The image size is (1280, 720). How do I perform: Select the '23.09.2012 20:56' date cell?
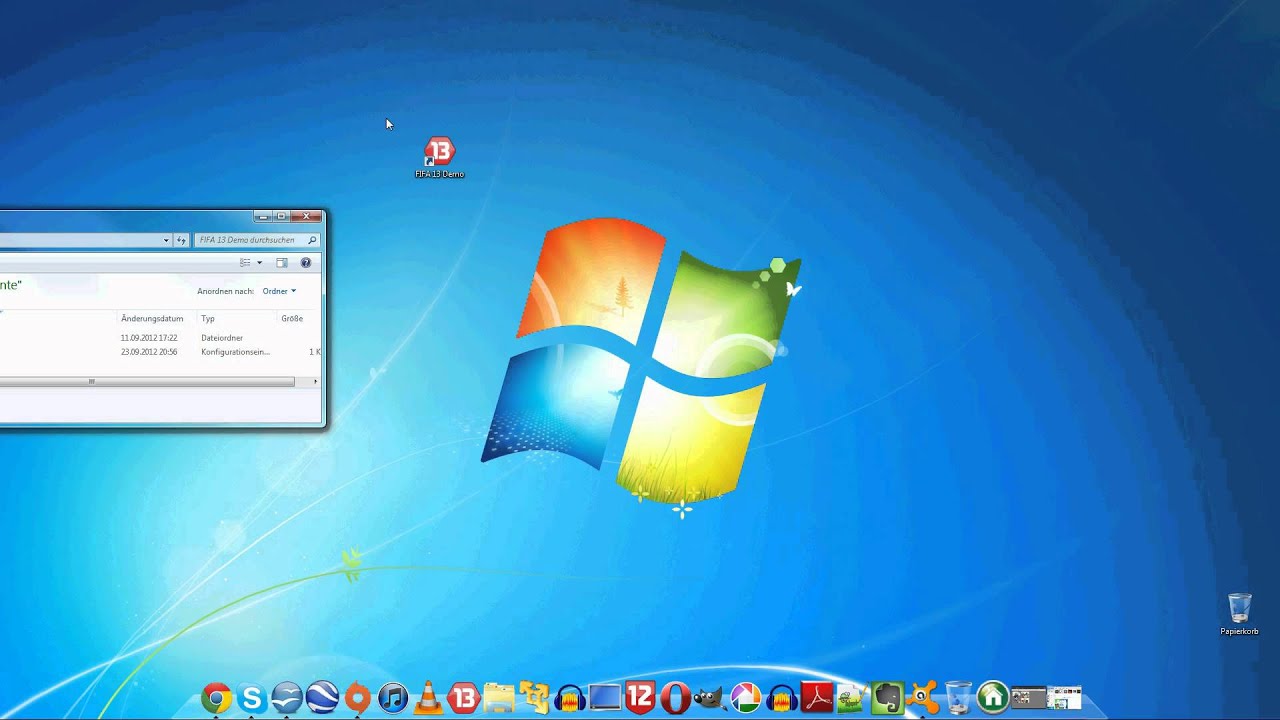pos(149,352)
